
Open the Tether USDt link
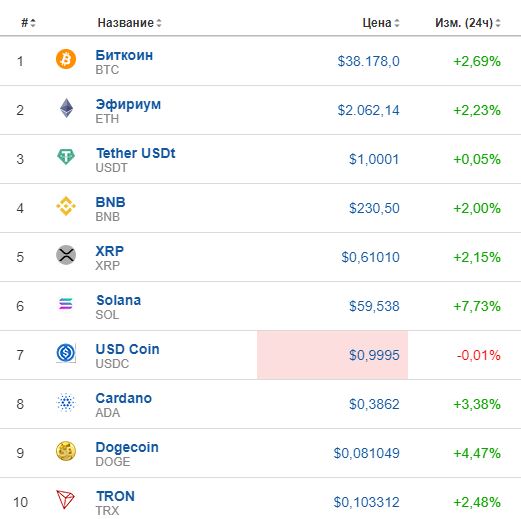pyautogui.click(x=135, y=153)
